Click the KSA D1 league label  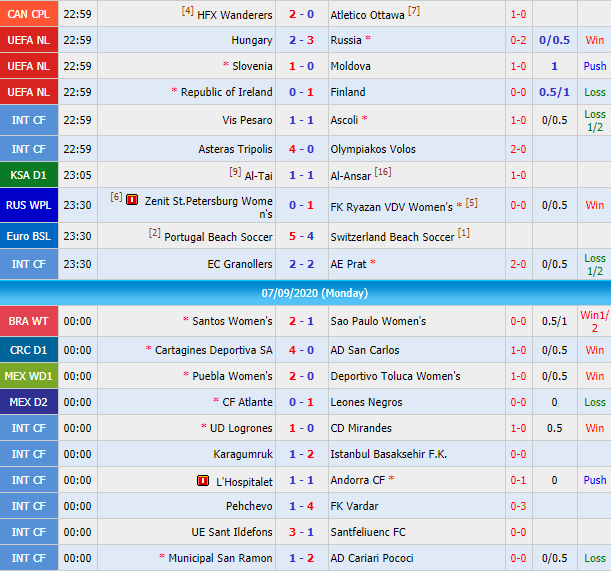click(29, 175)
